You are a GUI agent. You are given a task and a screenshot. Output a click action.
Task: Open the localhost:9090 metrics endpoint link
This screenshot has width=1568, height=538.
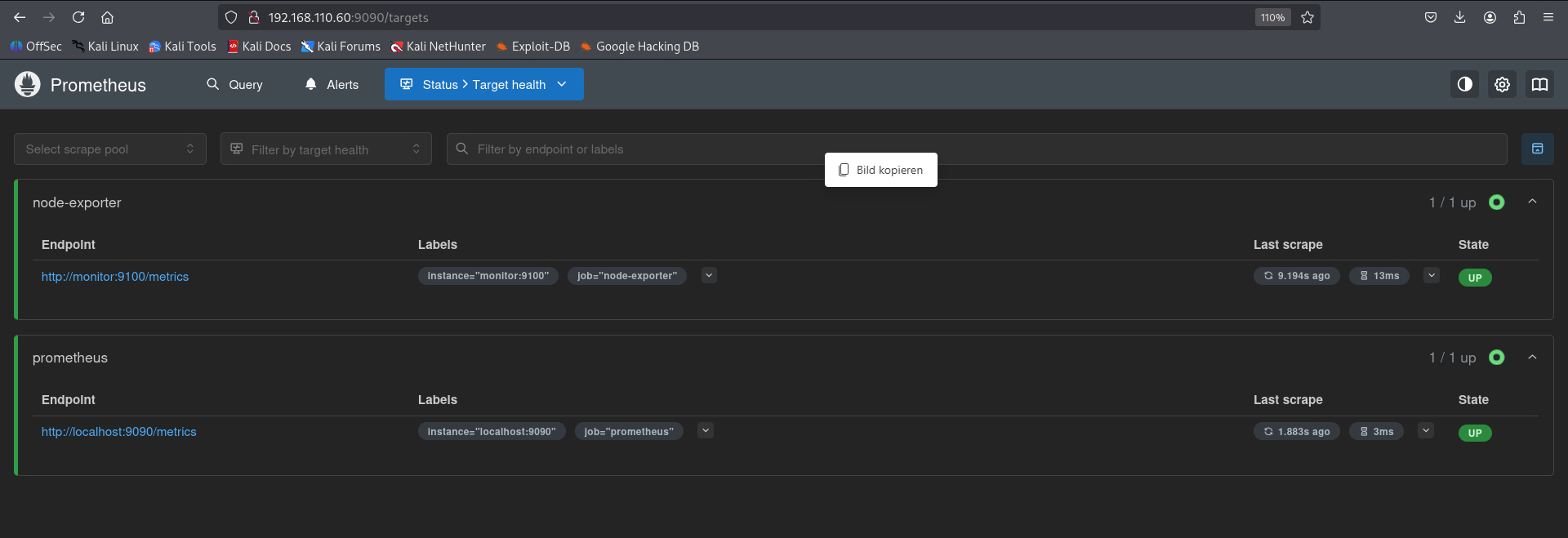tap(119, 432)
